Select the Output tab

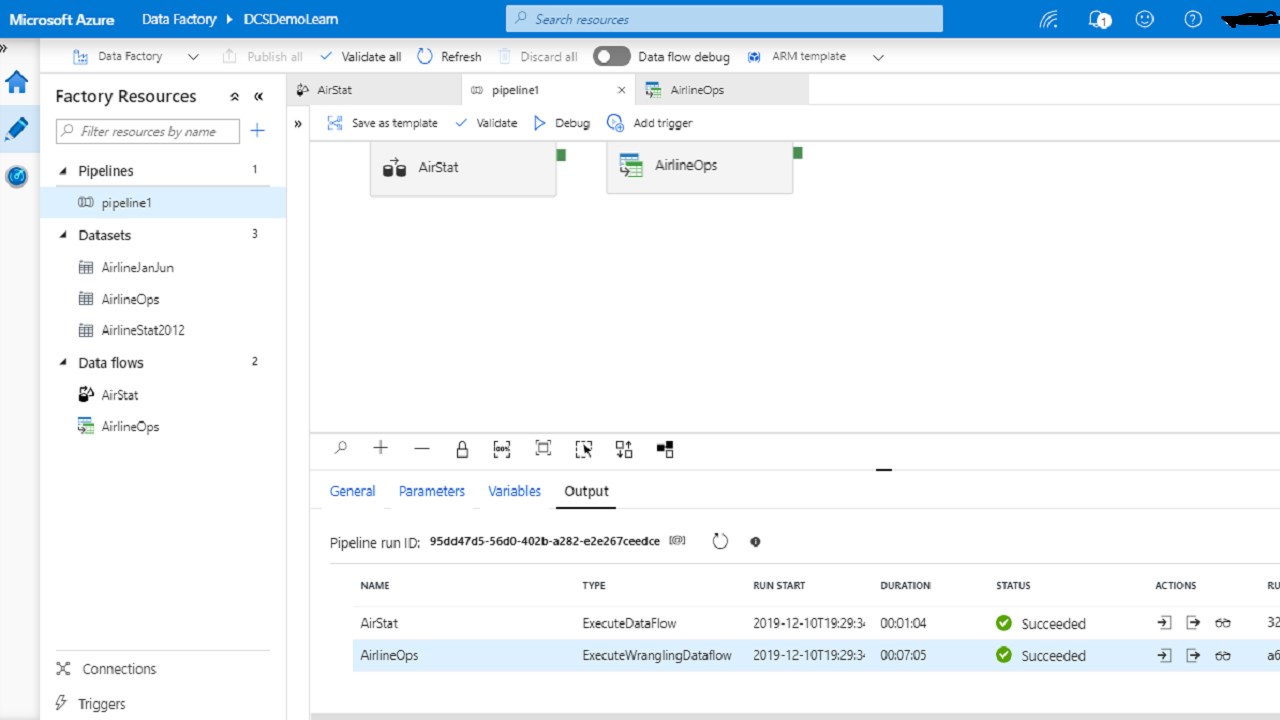coord(586,491)
